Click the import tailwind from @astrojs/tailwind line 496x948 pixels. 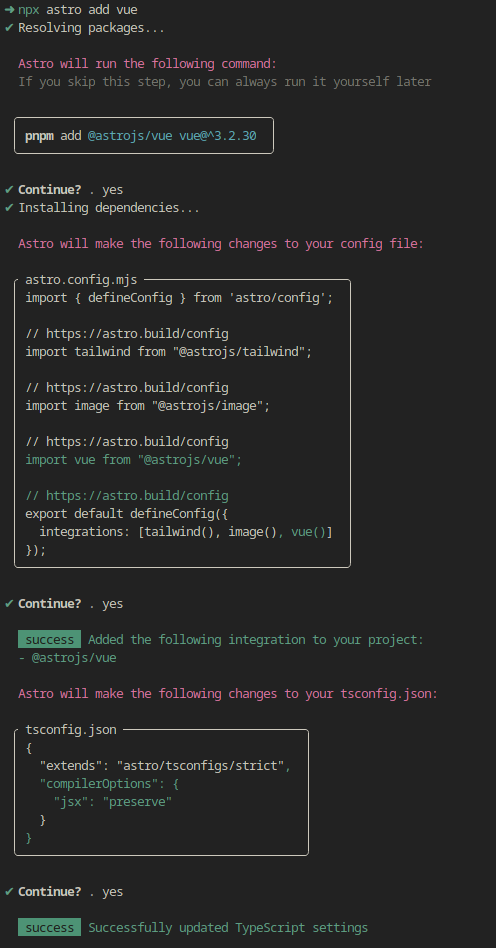169,352
